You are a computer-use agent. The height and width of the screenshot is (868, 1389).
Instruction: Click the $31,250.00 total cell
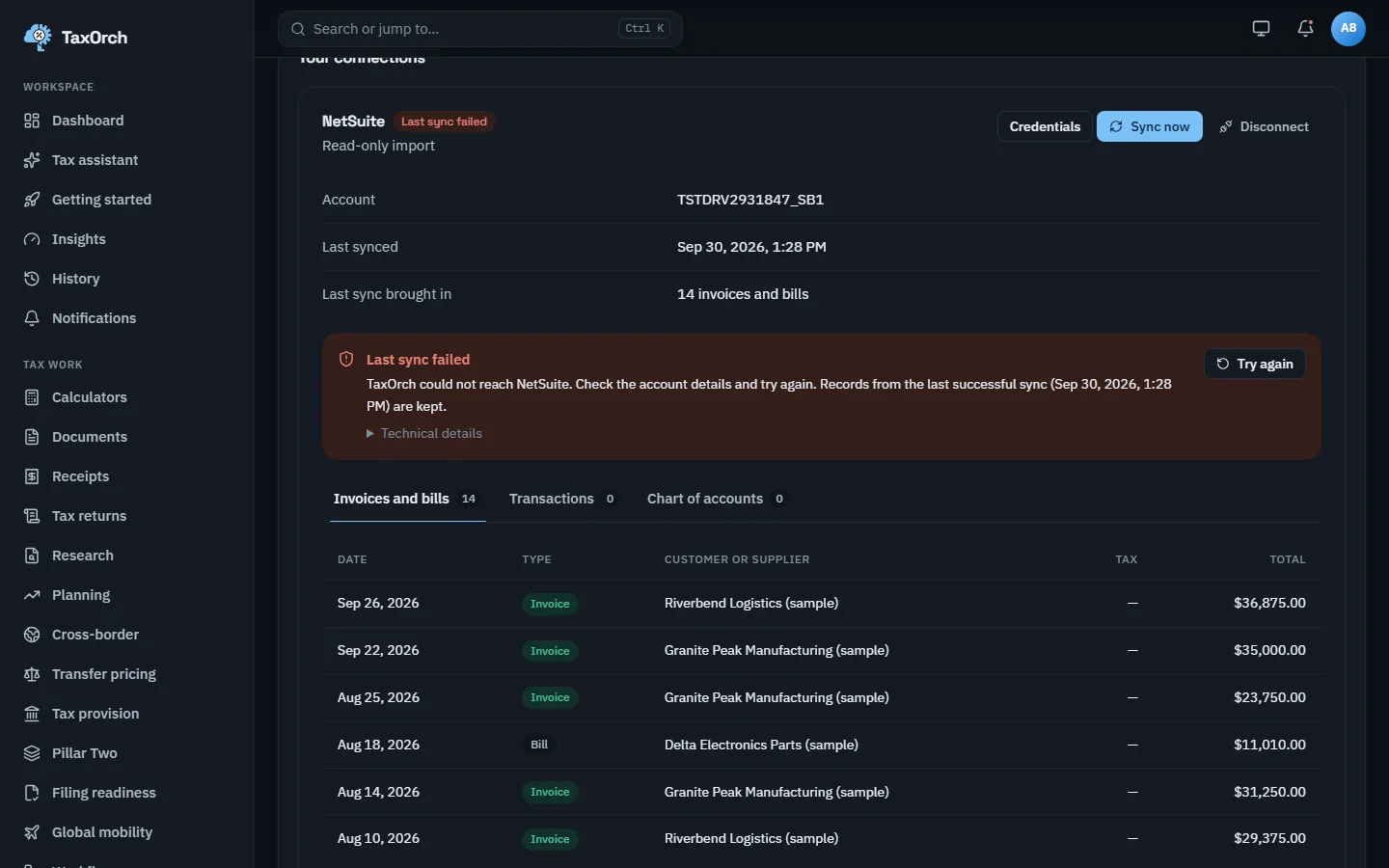click(1269, 792)
